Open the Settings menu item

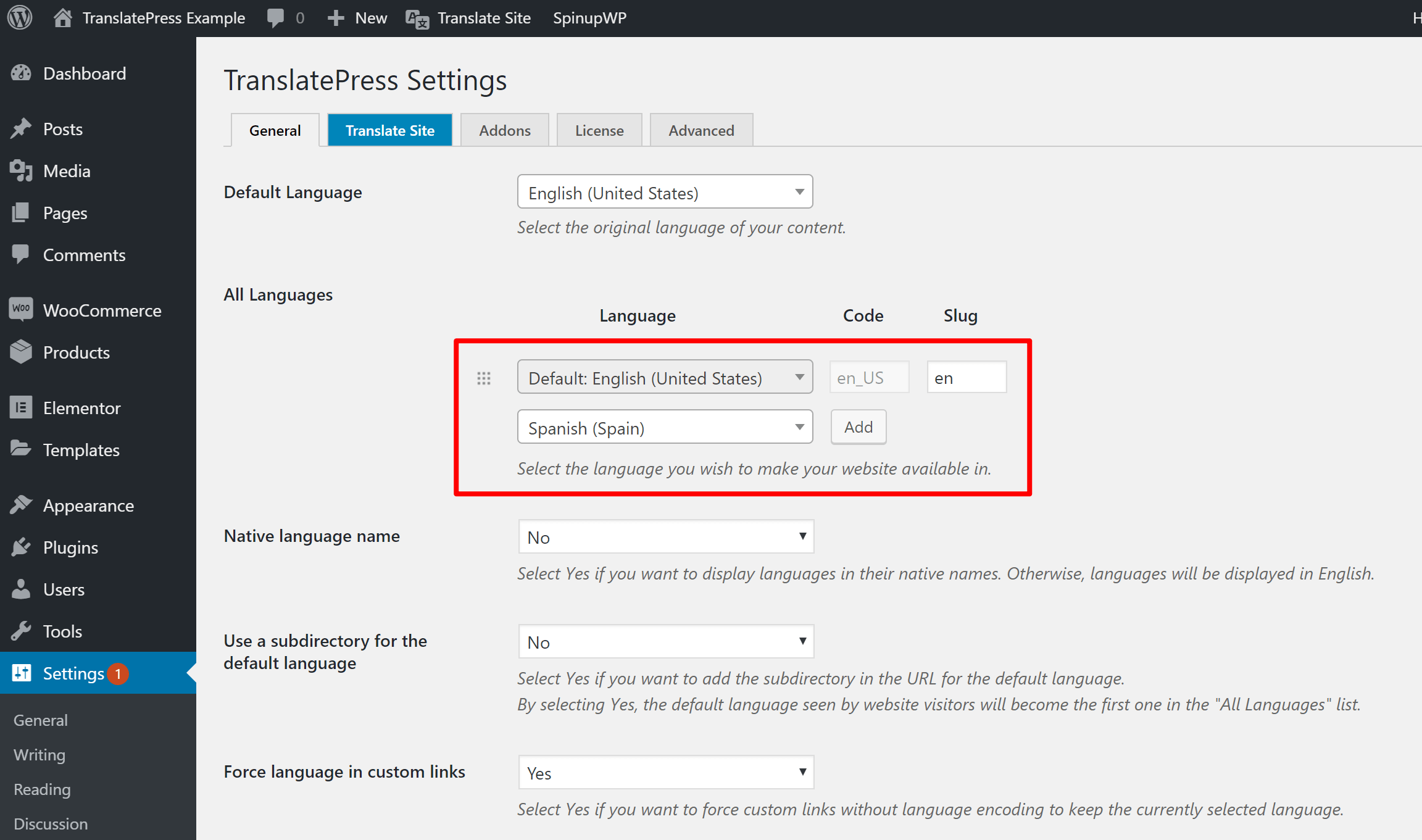[98, 673]
